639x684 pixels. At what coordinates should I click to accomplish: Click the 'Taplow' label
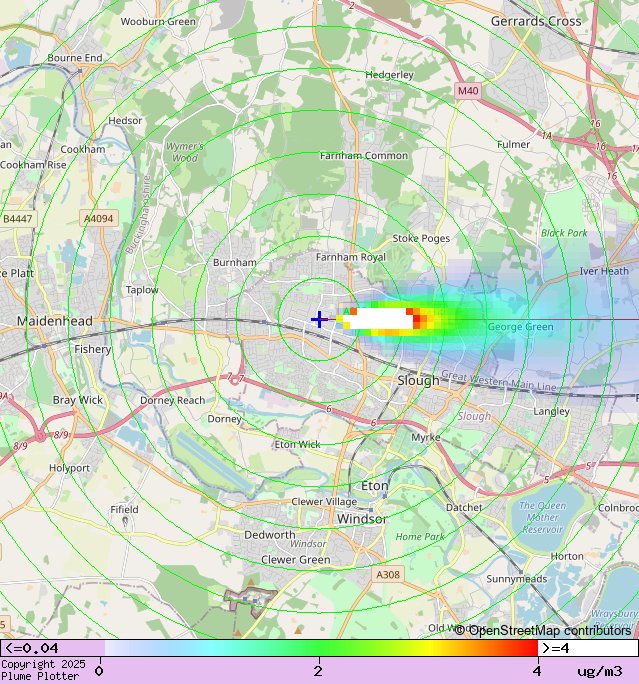coord(142,290)
